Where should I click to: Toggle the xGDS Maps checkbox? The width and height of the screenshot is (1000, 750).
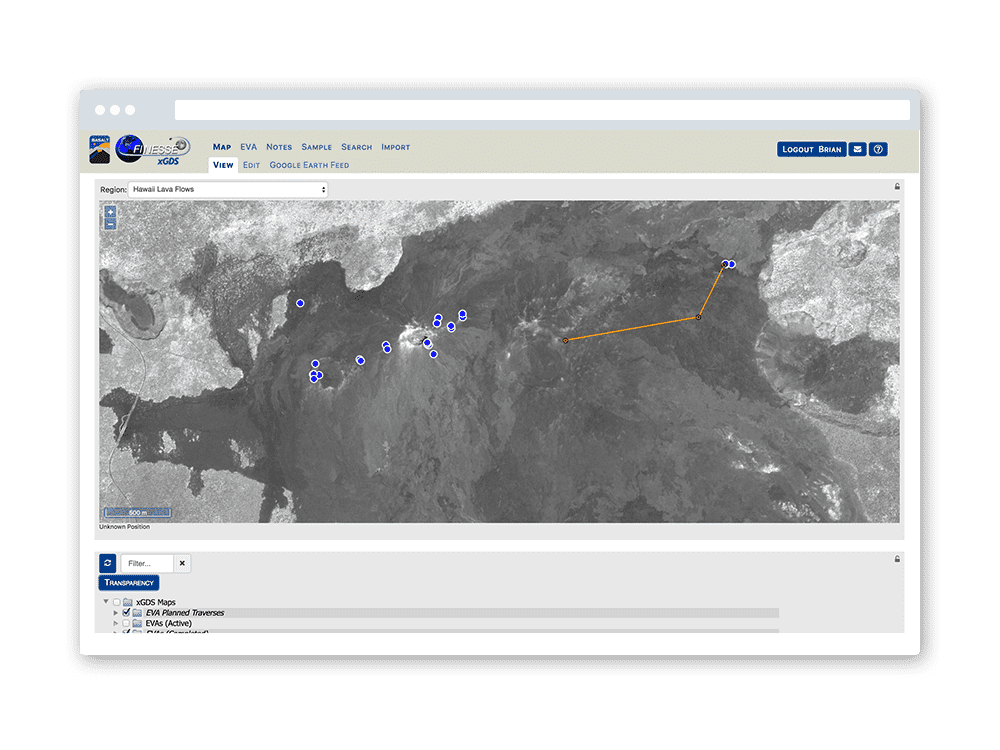[117, 602]
